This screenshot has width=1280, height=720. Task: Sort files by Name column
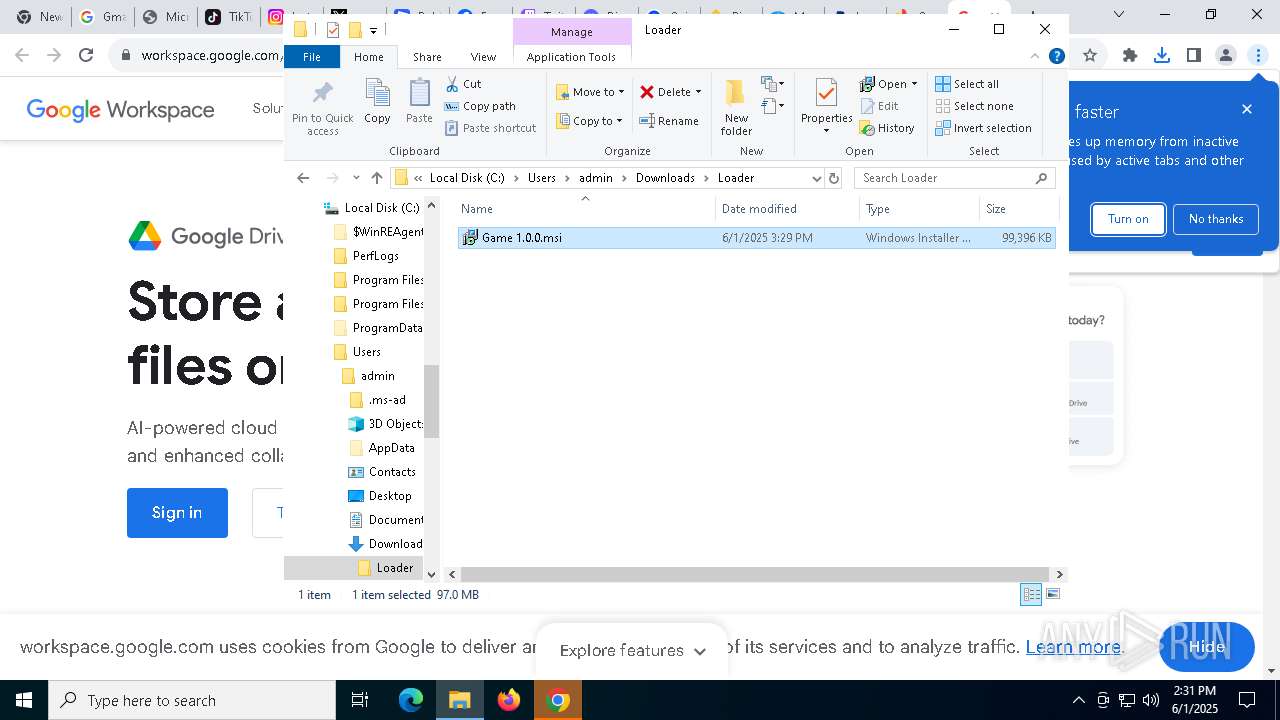[586, 209]
